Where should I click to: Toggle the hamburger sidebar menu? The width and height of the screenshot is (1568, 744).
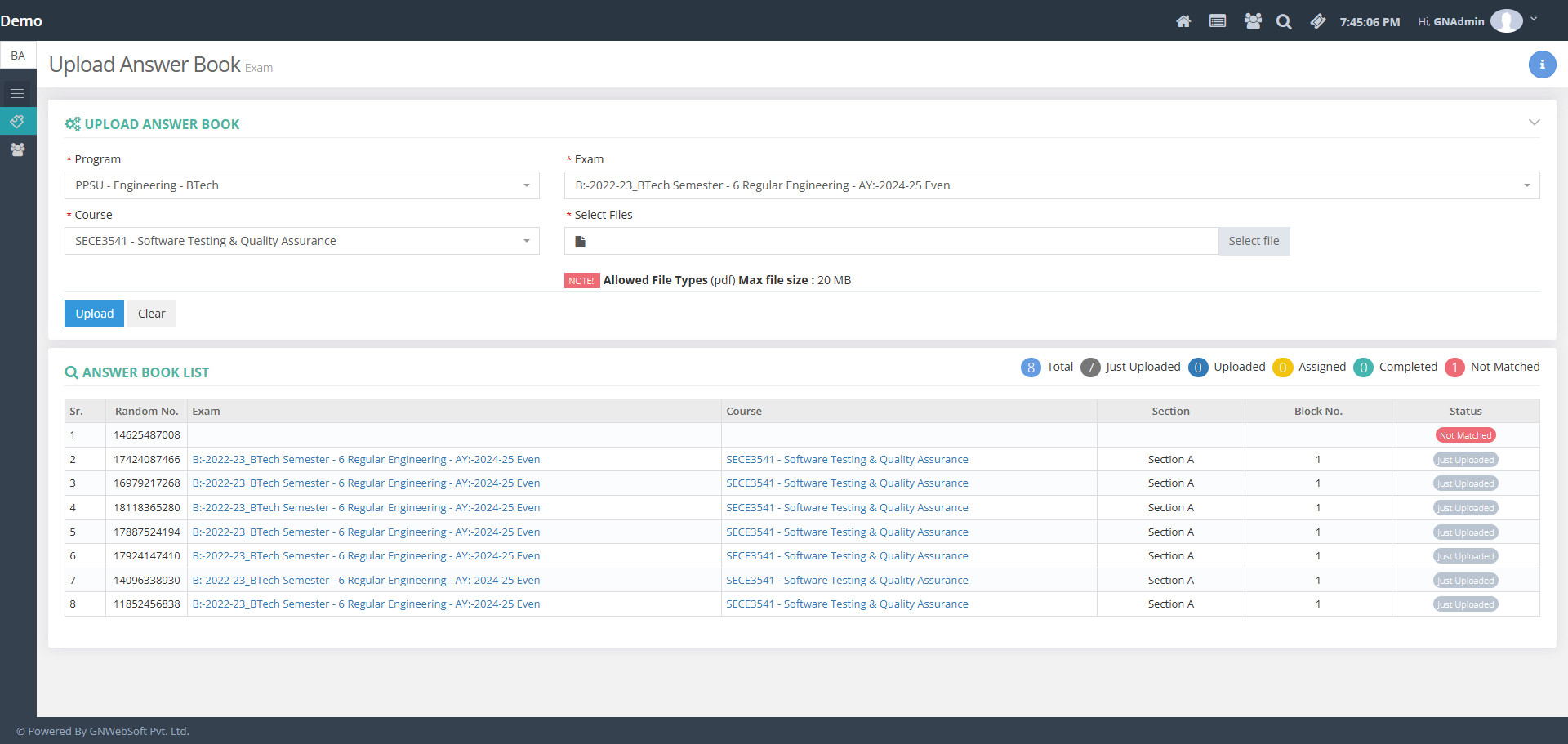(x=17, y=94)
